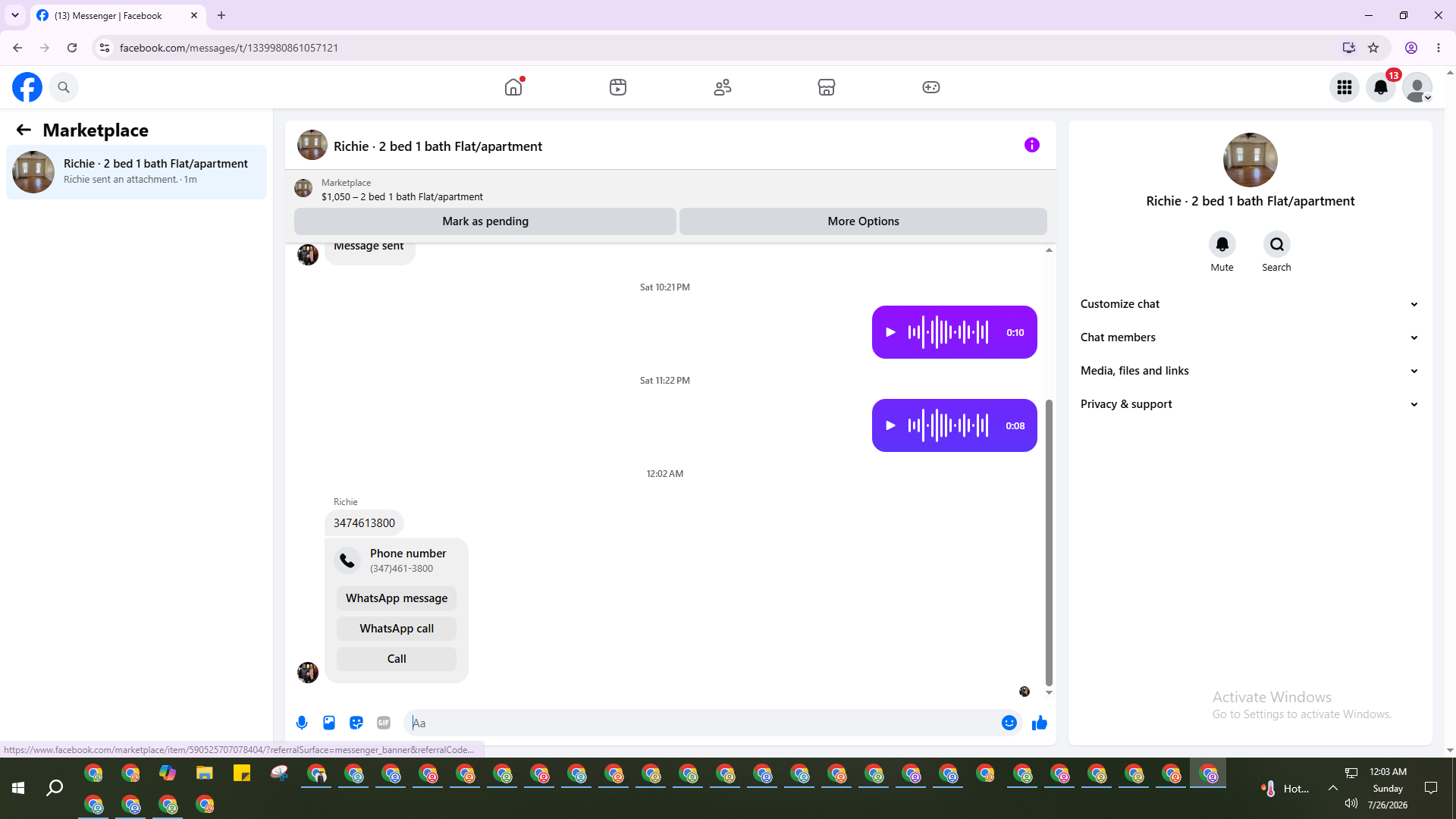
Task: Open the Friends icon
Action: pos(723,87)
